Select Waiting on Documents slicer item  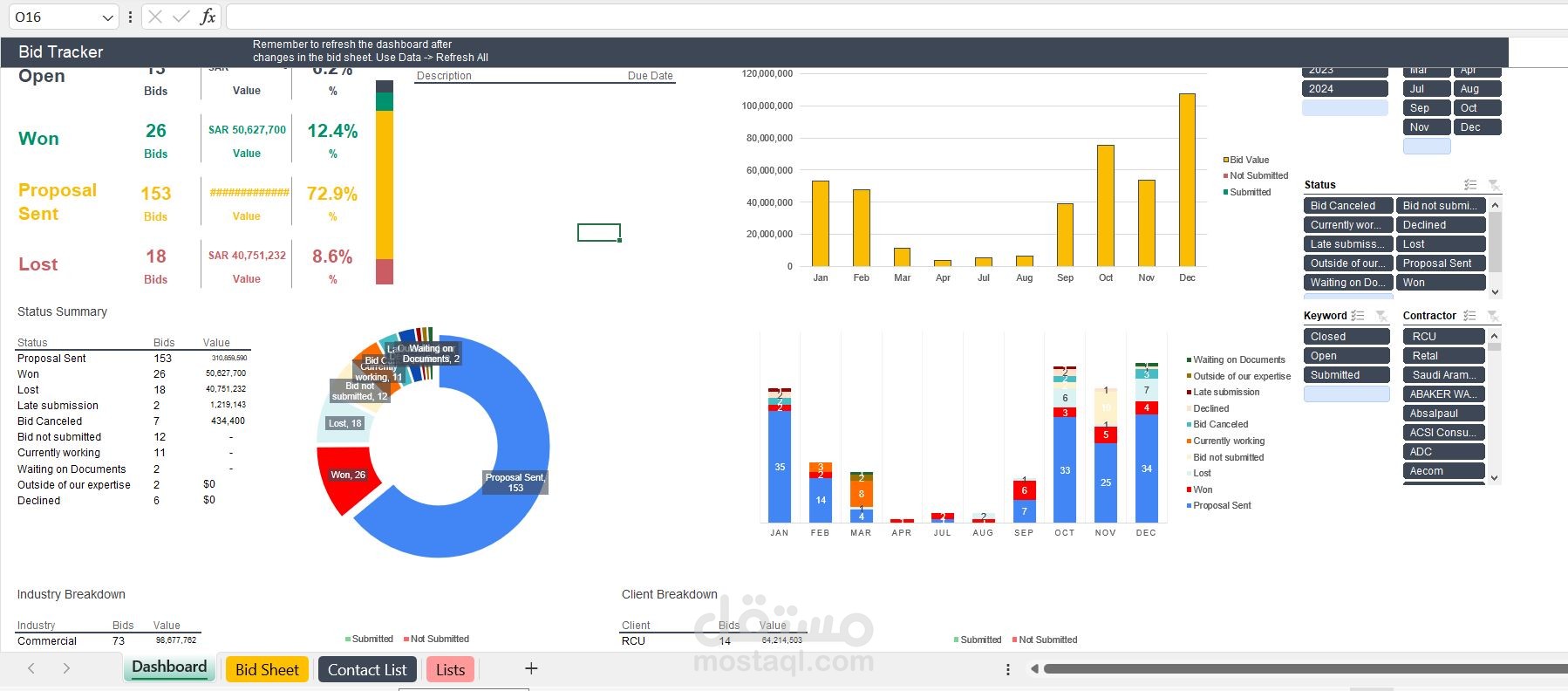[1347, 283]
